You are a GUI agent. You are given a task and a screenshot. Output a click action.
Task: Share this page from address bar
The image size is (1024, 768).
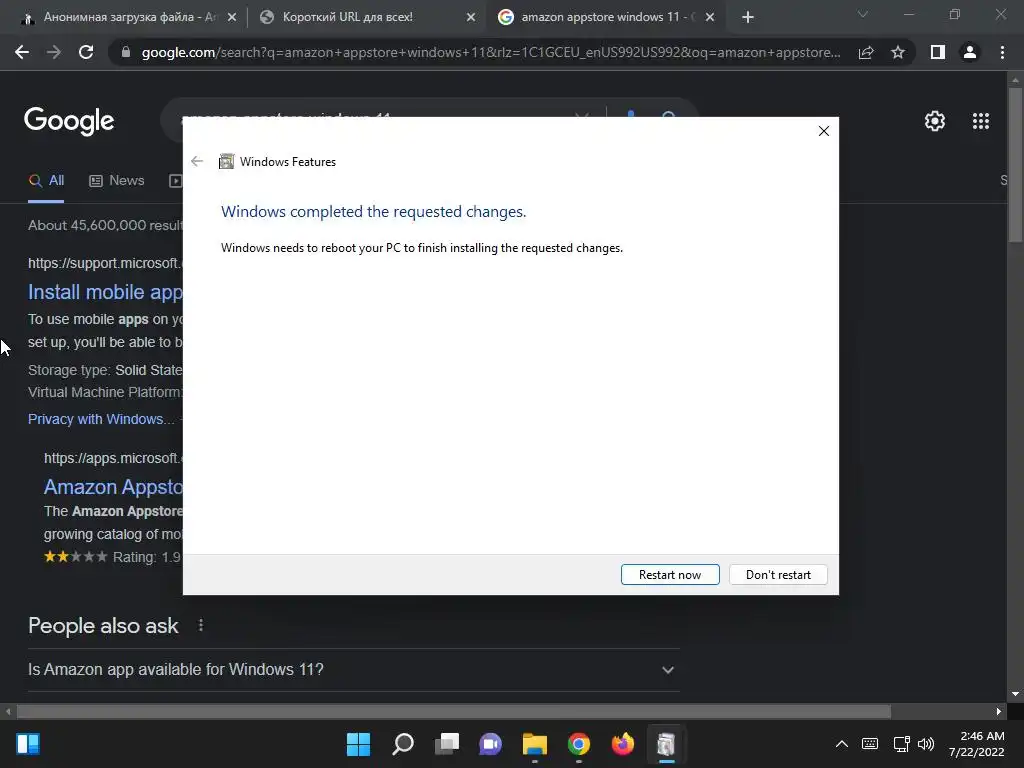866,52
